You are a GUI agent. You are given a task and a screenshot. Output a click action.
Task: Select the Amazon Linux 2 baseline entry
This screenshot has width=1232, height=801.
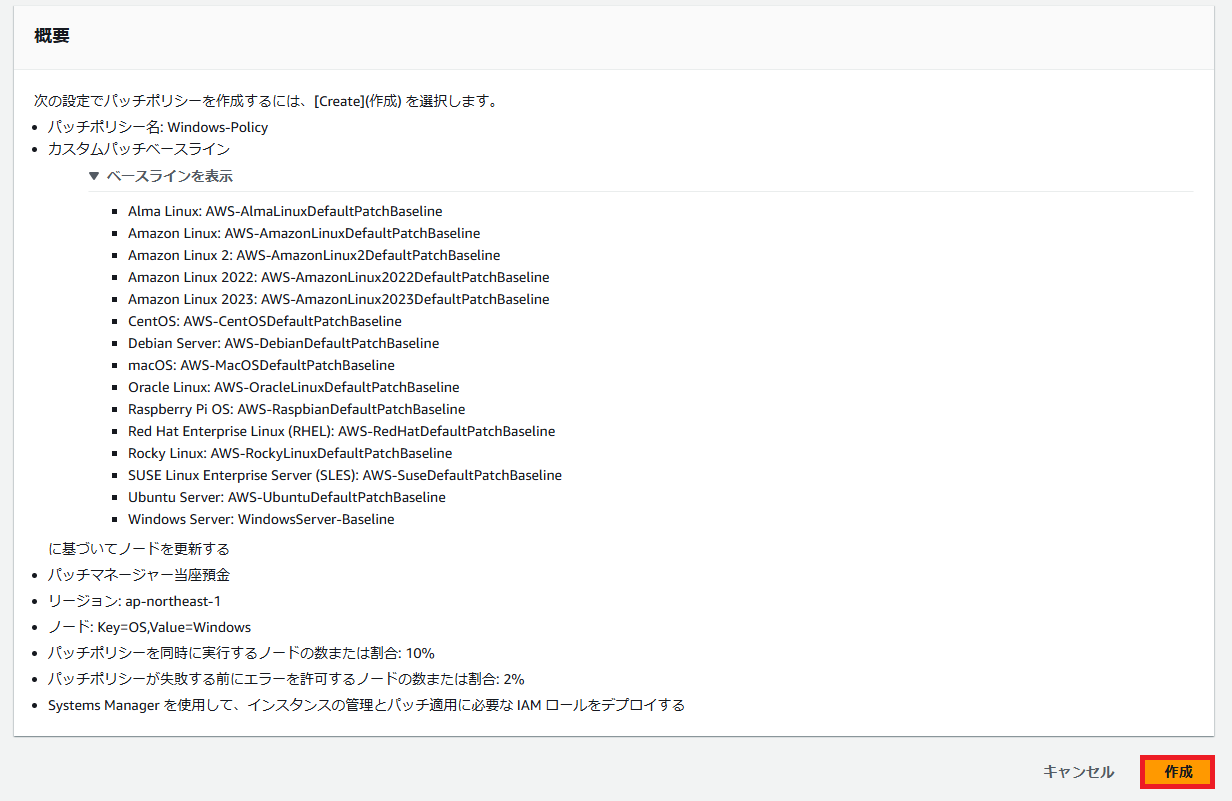(314, 255)
